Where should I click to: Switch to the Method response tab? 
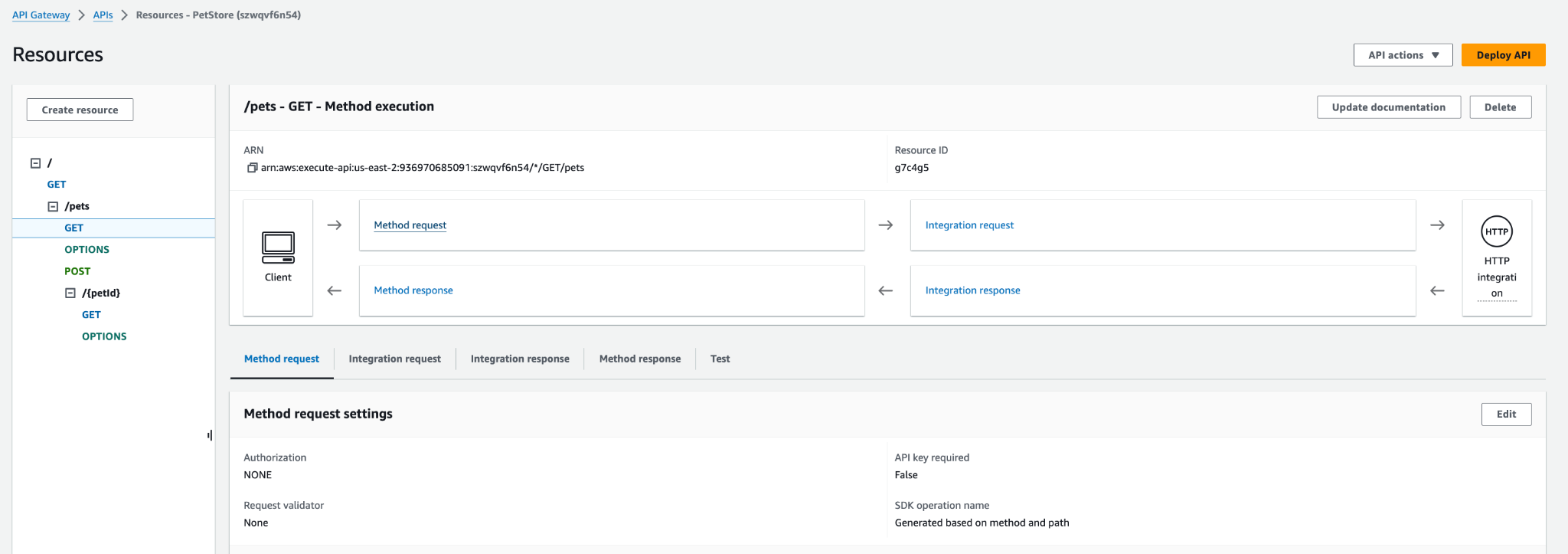[x=639, y=359]
